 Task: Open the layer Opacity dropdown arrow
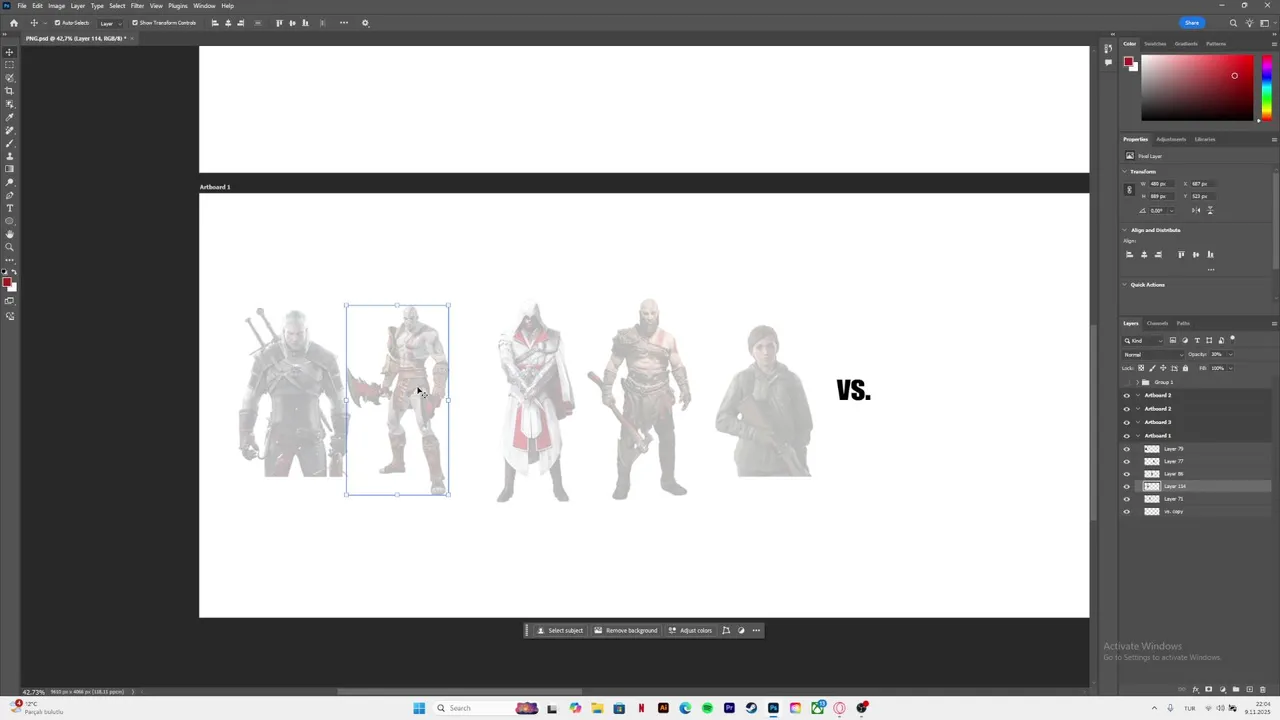(1229, 354)
